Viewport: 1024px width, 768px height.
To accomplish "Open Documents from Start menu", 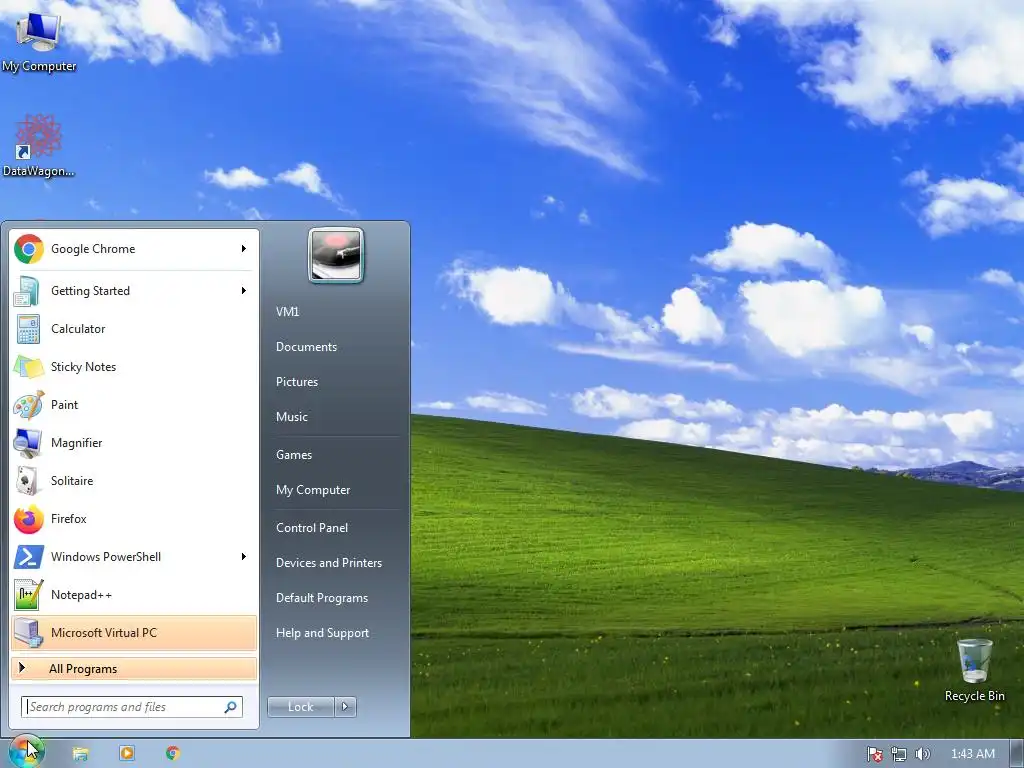I will pyautogui.click(x=306, y=347).
